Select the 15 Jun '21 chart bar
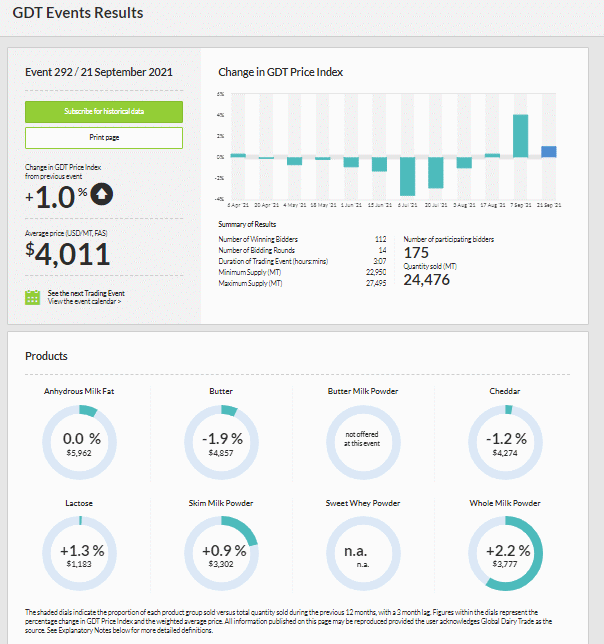This screenshot has width=604, height=644. (379, 164)
